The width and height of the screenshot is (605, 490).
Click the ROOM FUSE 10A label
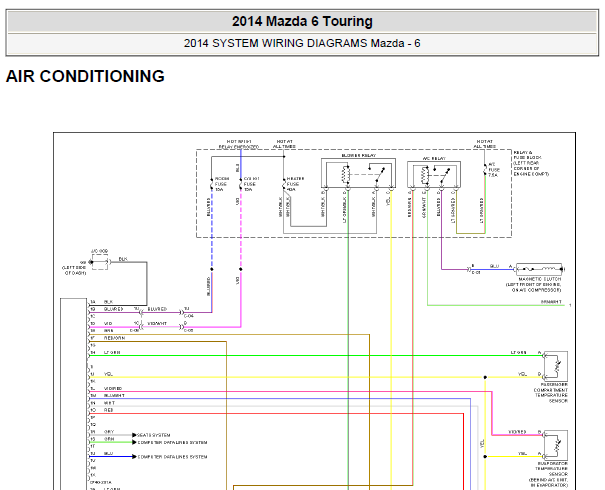[222, 184]
